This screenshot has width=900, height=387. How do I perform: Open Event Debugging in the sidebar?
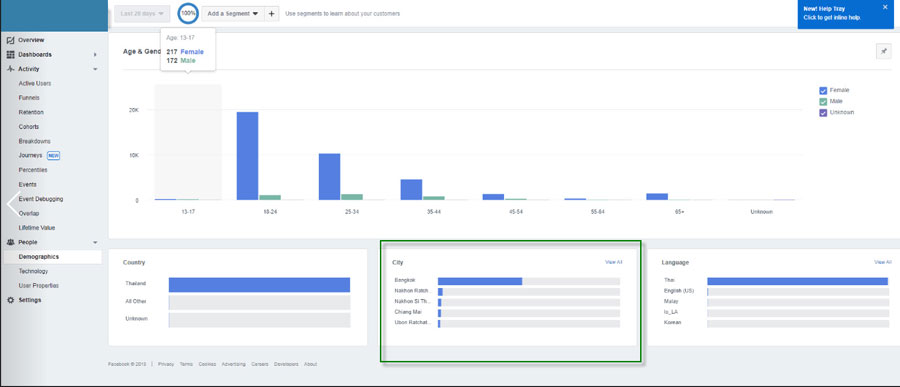(41, 199)
